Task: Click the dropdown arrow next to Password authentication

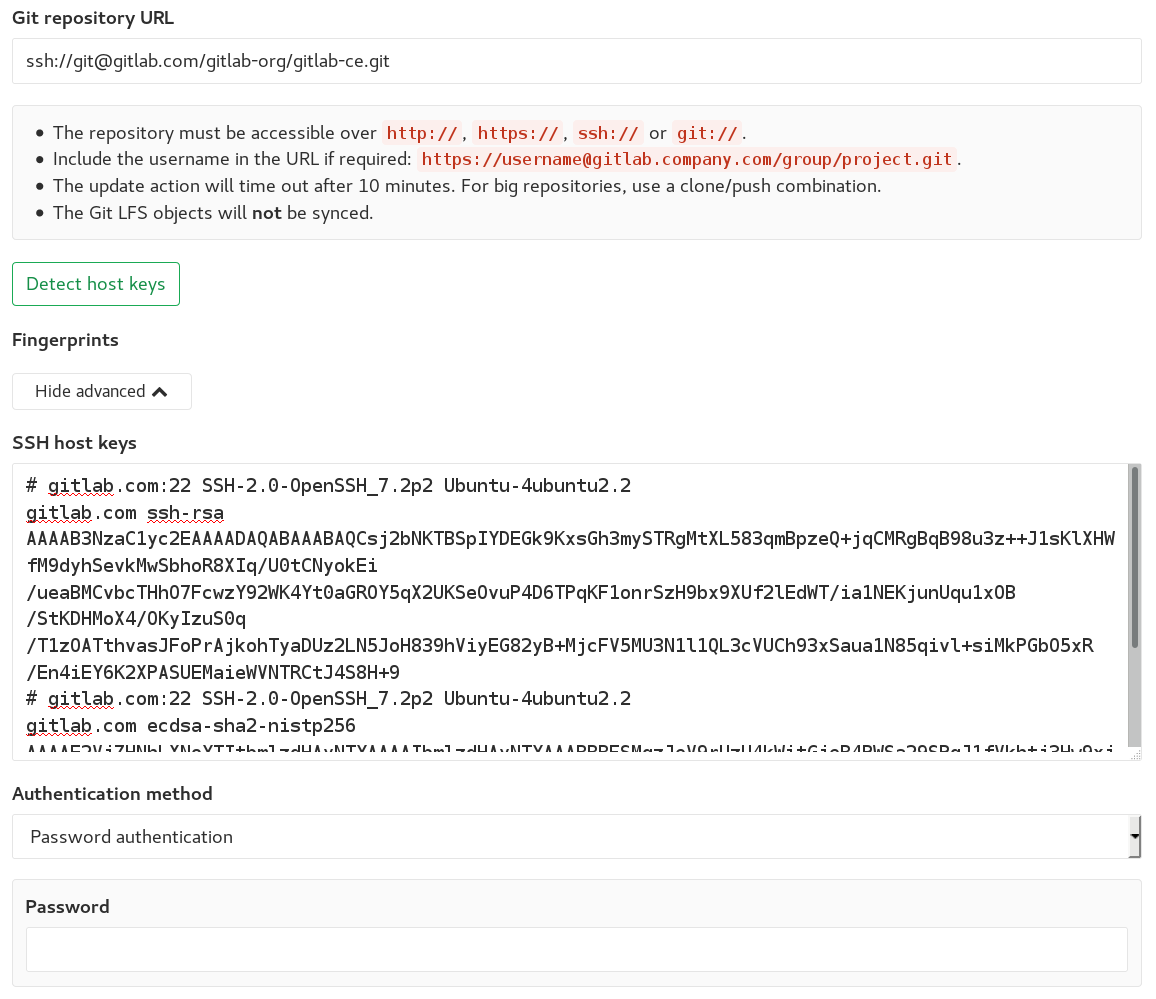Action: click(x=1134, y=836)
